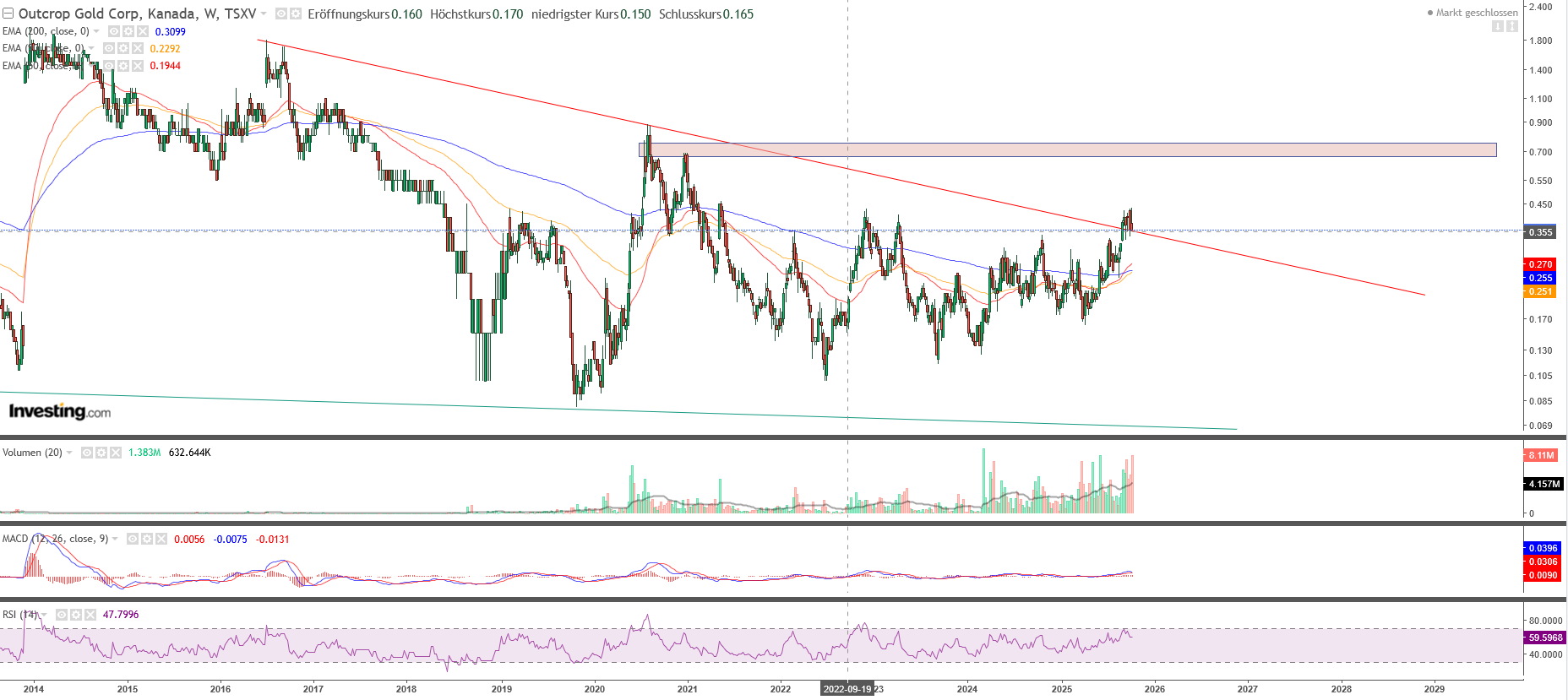
Task: Toggle visibility of the MACD indicator
Action: (133, 539)
